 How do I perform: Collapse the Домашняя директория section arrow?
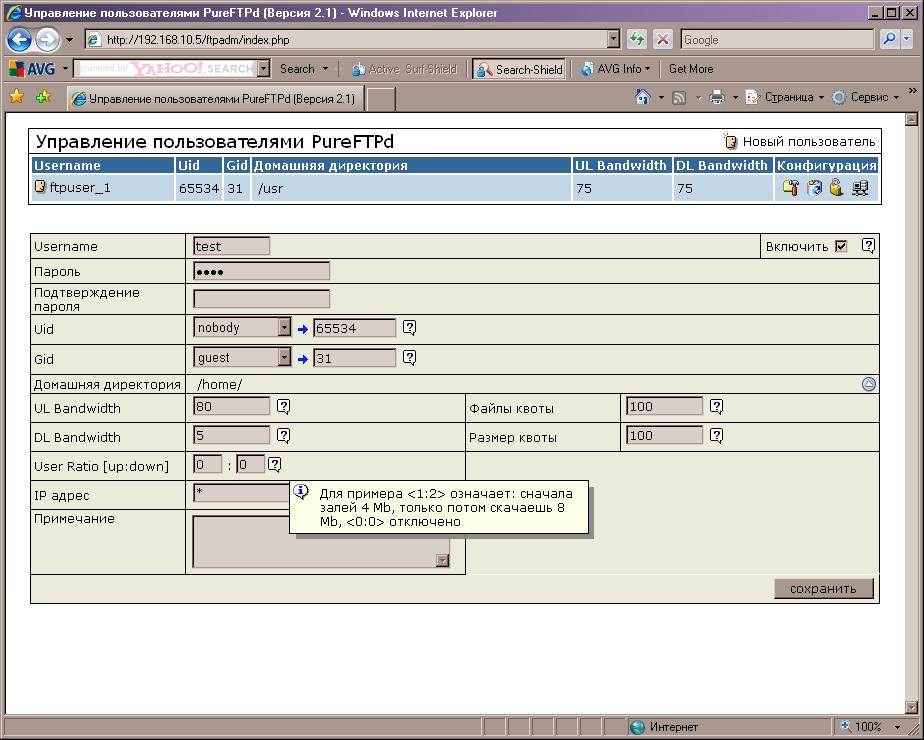(868, 384)
